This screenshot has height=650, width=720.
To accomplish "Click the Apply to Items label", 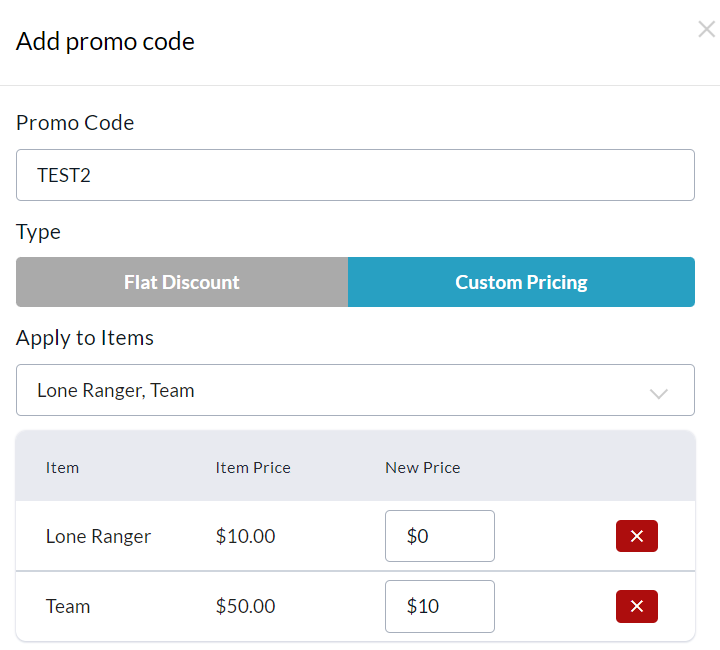I will [85, 338].
